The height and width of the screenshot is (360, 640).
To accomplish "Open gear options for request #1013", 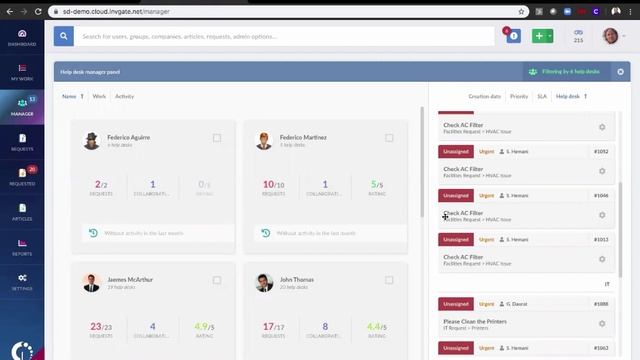I will coord(602,259).
